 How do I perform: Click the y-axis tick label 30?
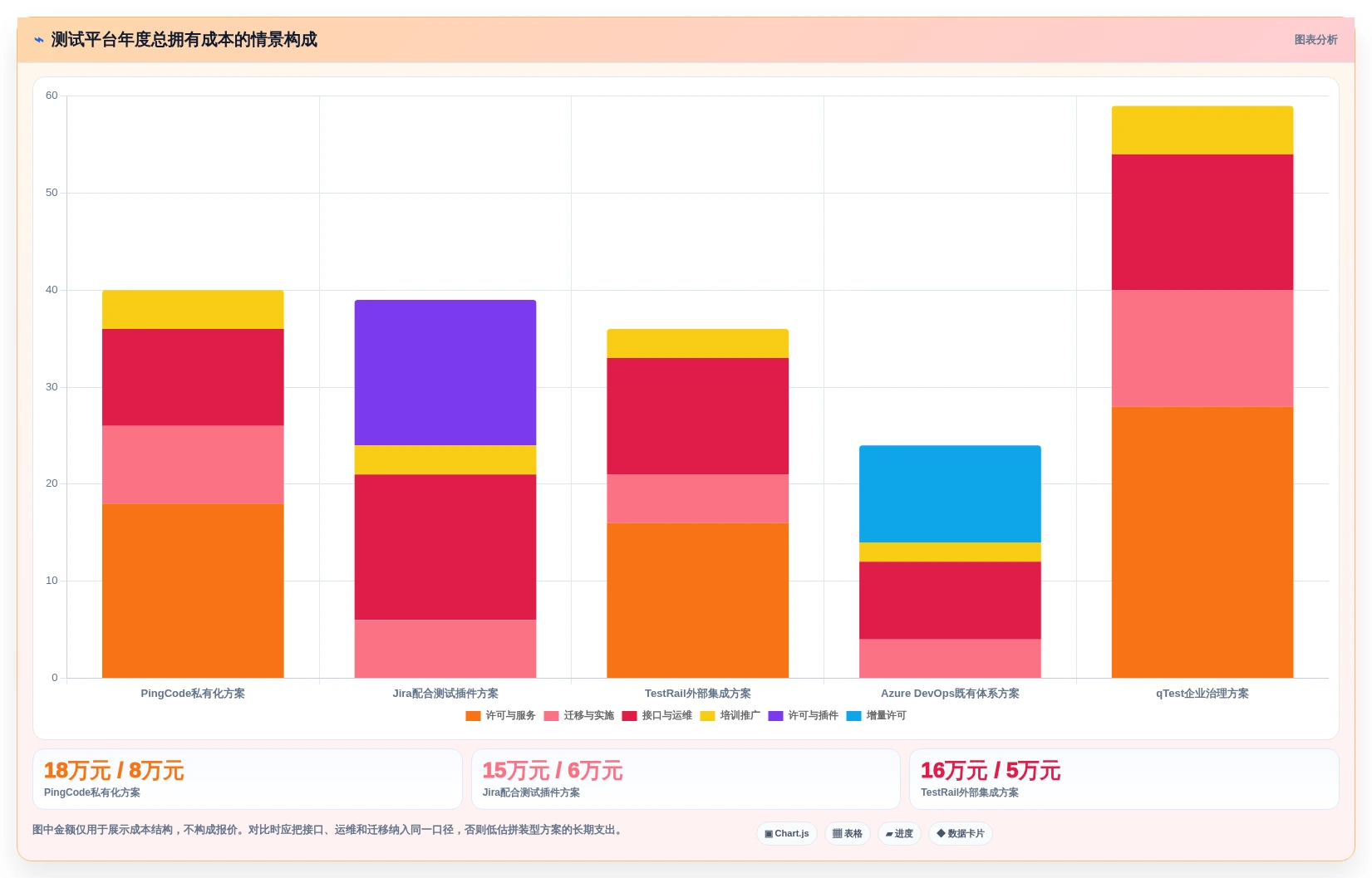click(52, 387)
